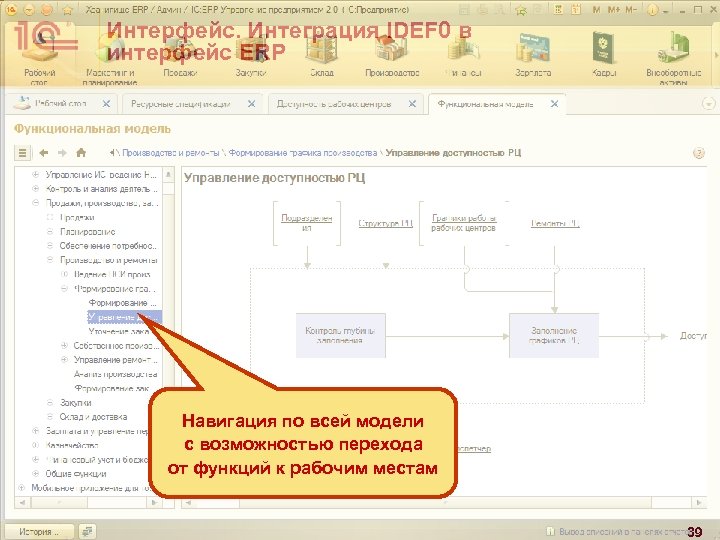Close the Функциональная модель tab

click(554, 104)
